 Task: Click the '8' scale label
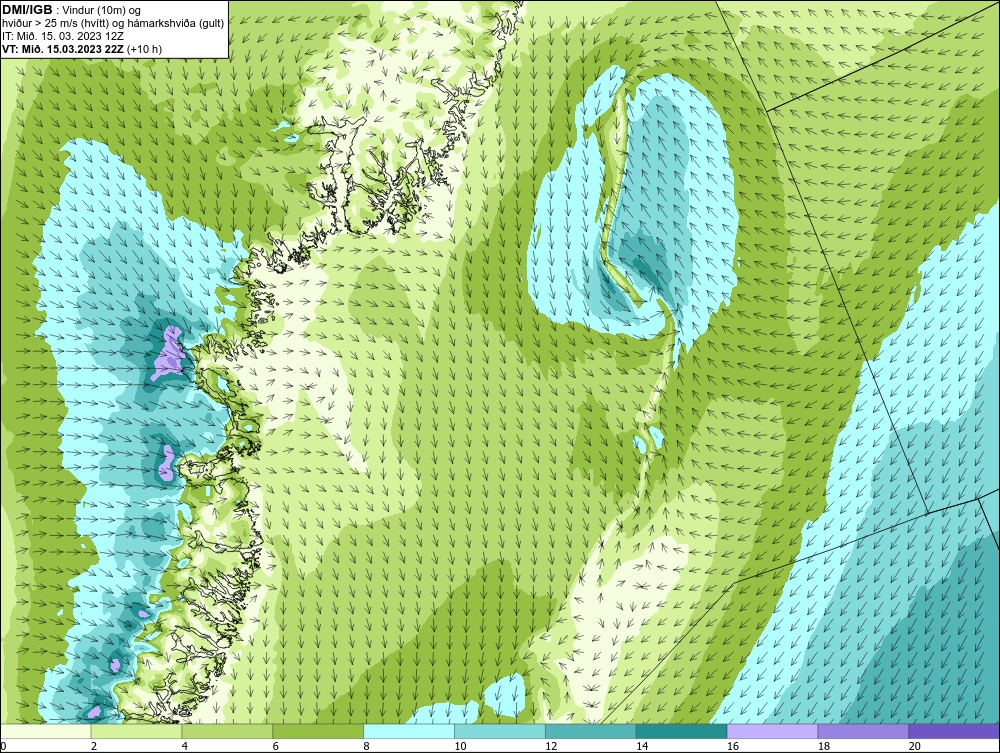tap(366, 746)
